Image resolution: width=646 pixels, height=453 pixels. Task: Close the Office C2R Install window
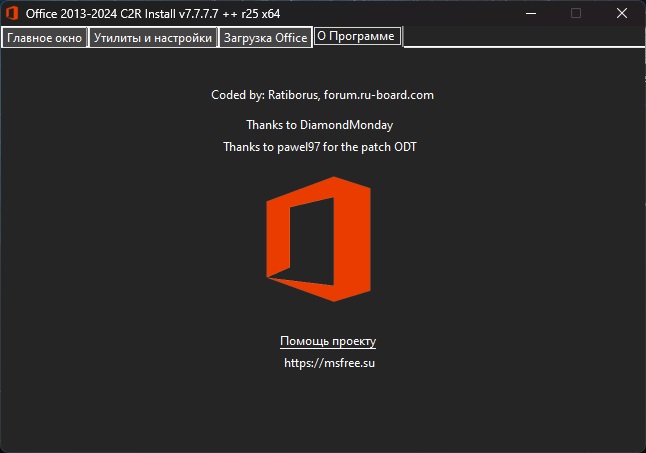pos(622,14)
